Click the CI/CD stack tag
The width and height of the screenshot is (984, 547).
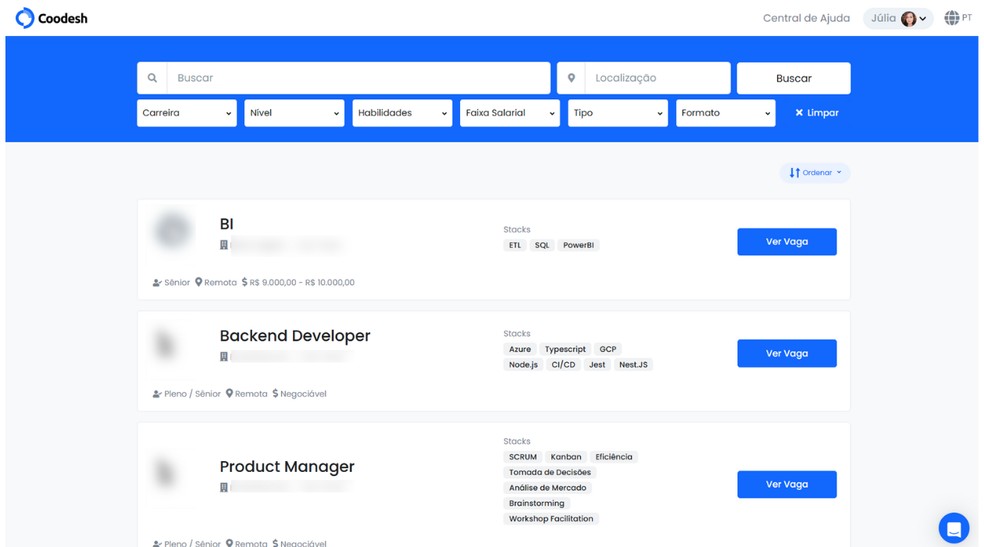[563, 364]
